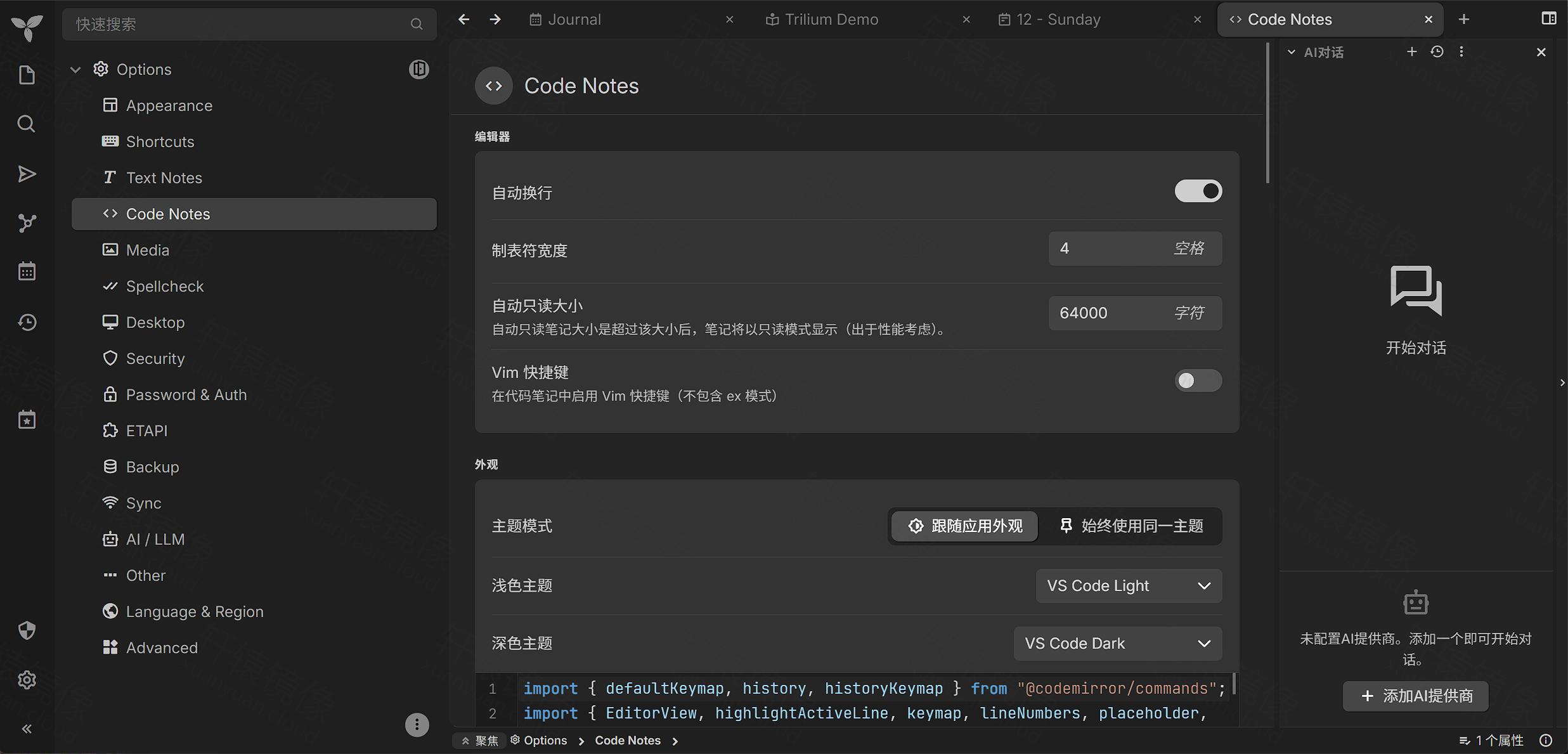This screenshot has width=1568, height=754.
Task: Select 跟随应用外观 theme mode
Action: 965,526
